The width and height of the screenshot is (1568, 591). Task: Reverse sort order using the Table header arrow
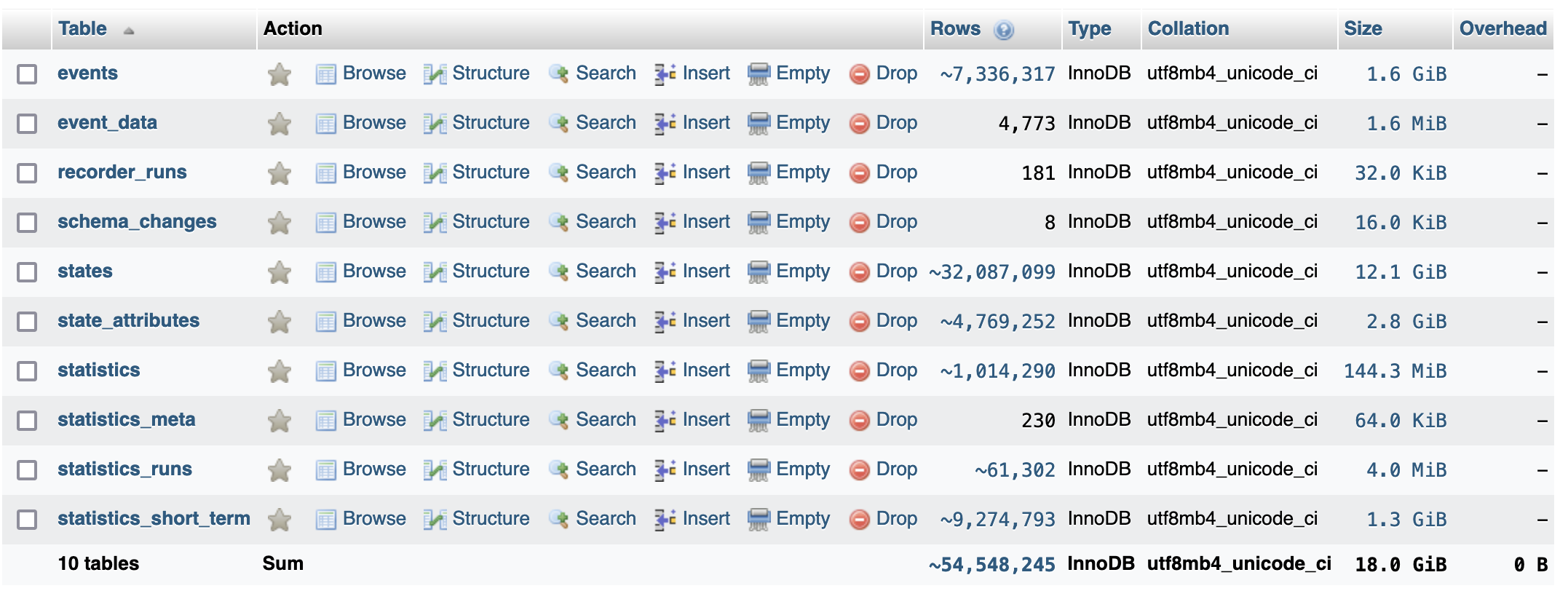[x=129, y=31]
